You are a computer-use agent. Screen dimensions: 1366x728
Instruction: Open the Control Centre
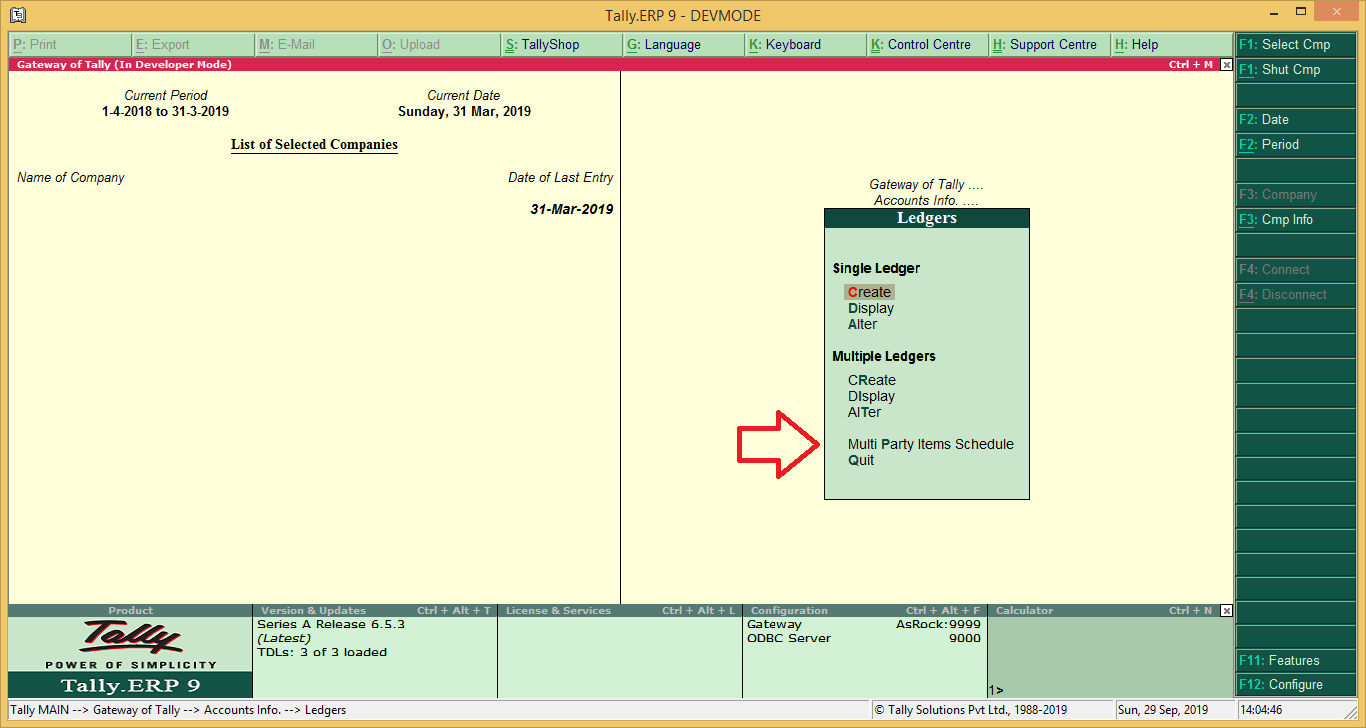[925, 44]
